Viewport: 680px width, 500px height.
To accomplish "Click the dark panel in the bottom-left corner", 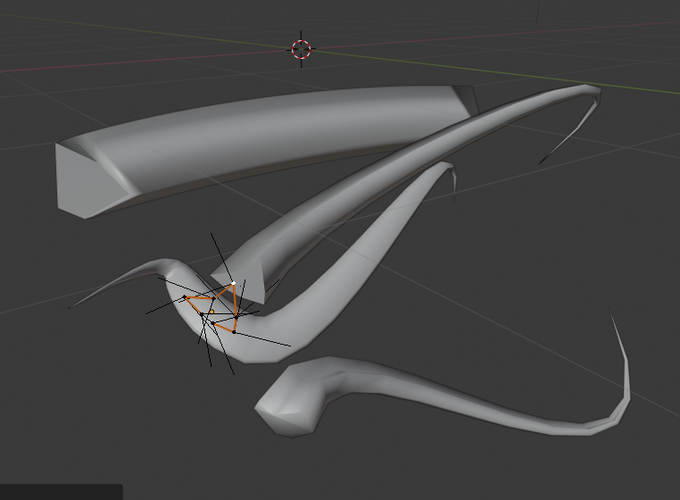I will (x=61, y=492).
